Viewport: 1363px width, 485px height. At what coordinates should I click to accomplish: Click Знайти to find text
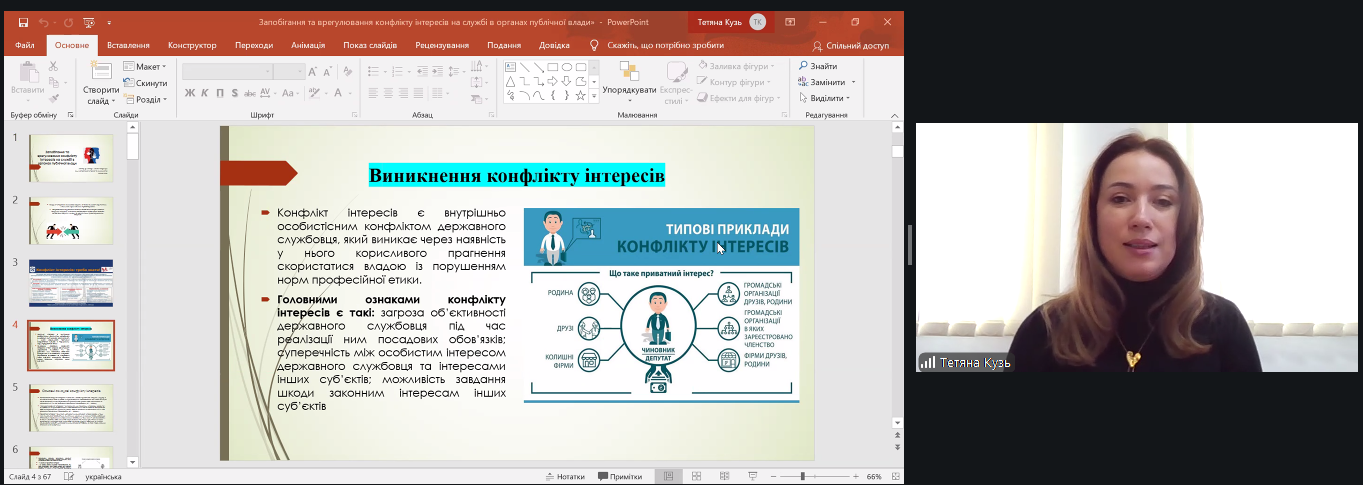click(x=818, y=66)
